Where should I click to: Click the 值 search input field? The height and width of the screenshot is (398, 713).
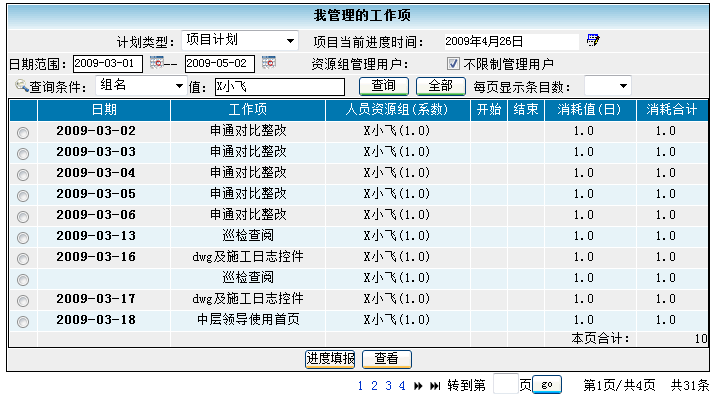[x=280, y=87]
